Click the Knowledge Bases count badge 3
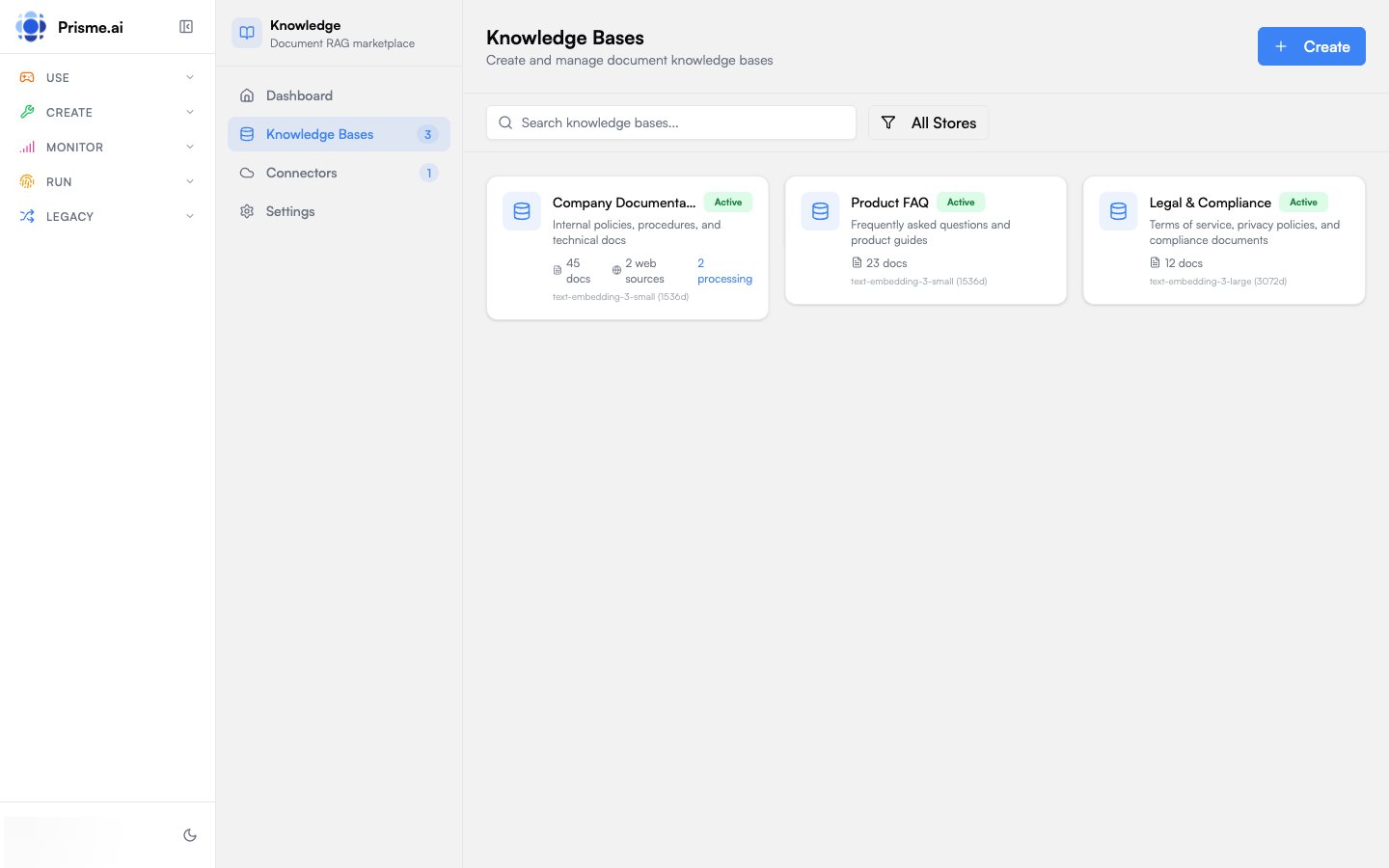The height and width of the screenshot is (868, 1389). pyautogui.click(x=428, y=134)
